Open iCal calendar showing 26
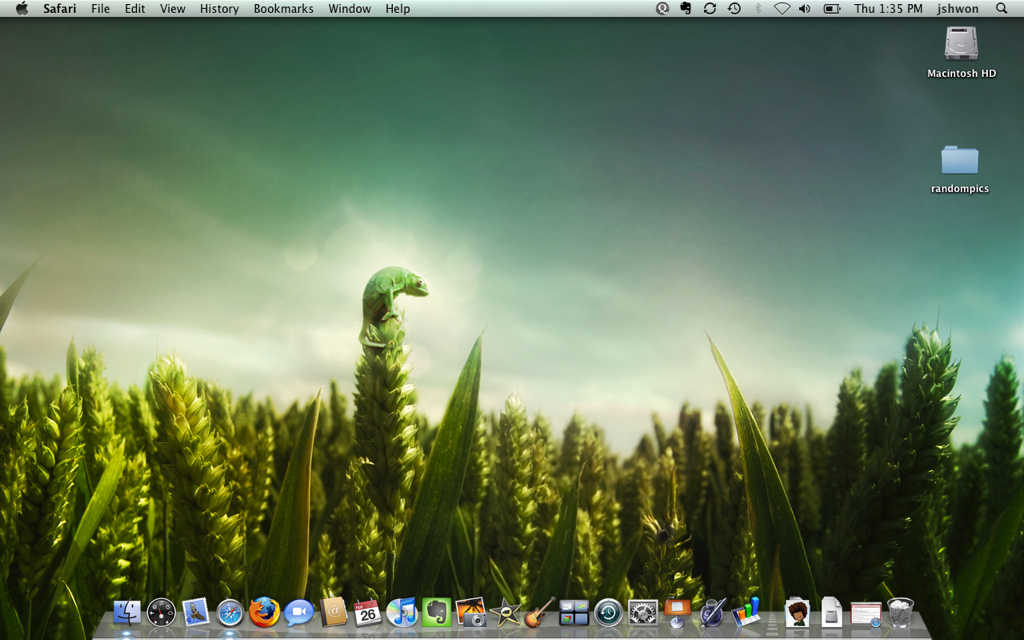Viewport: 1024px width, 640px height. point(368,613)
